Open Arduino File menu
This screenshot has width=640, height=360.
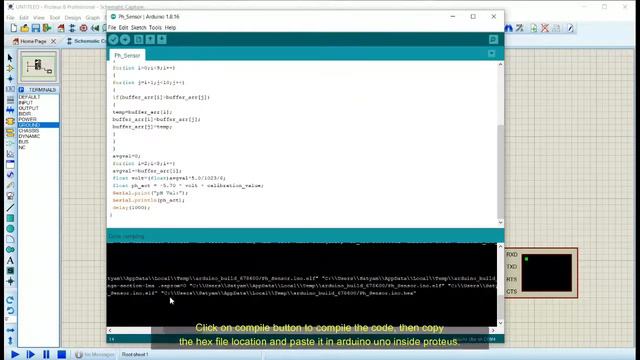112,28
